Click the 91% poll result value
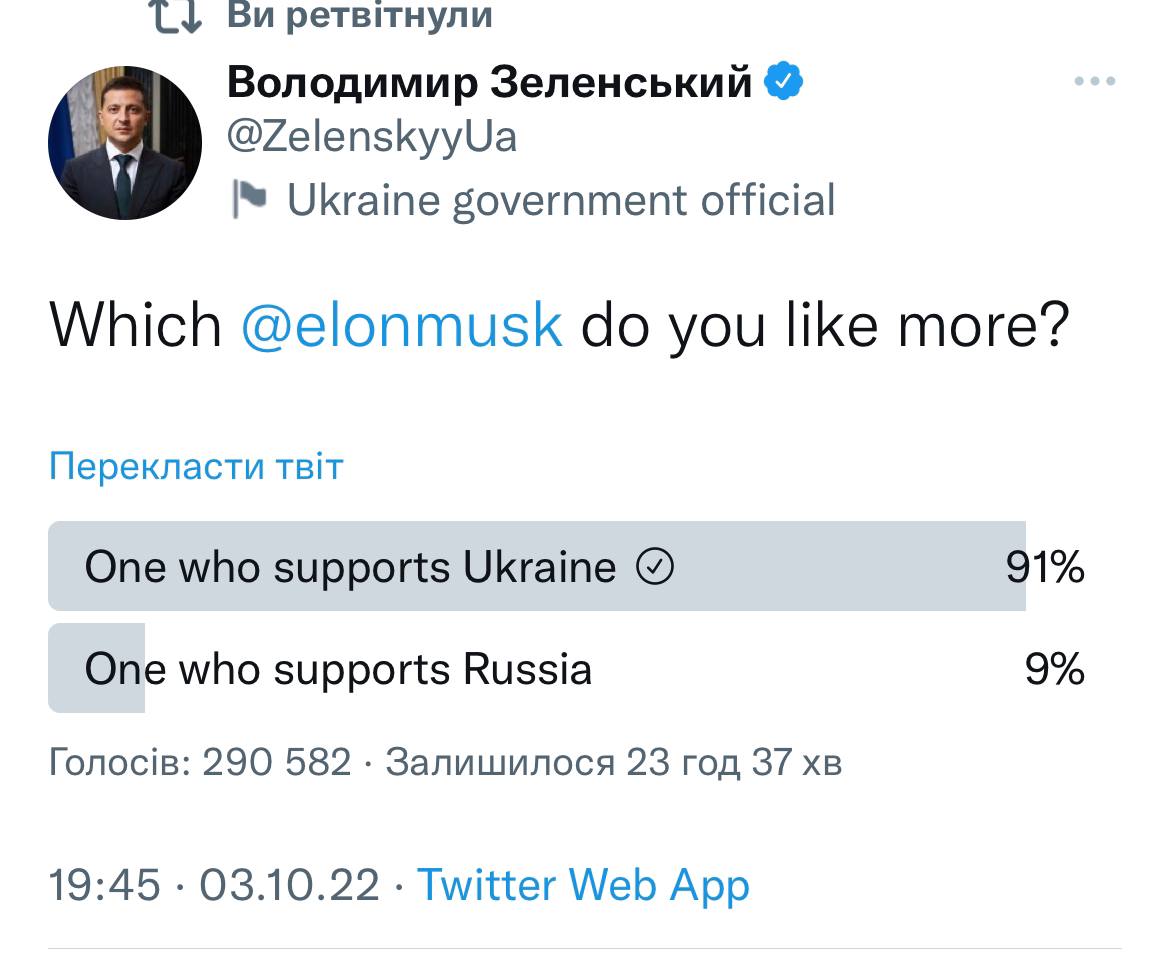The height and width of the screenshot is (968, 1170). pyautogui.click(x=1045, y=567)
